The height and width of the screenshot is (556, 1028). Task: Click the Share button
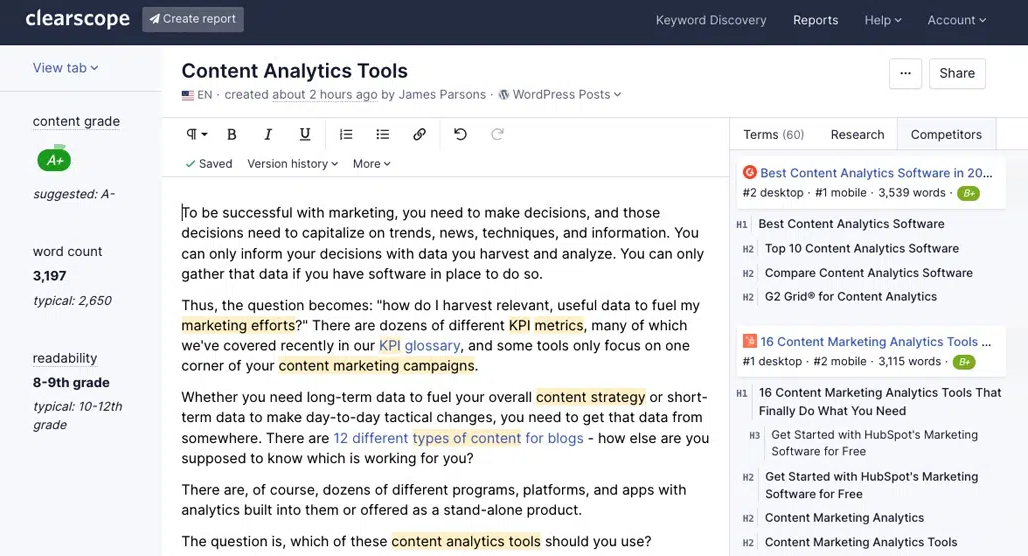point(957,73)
